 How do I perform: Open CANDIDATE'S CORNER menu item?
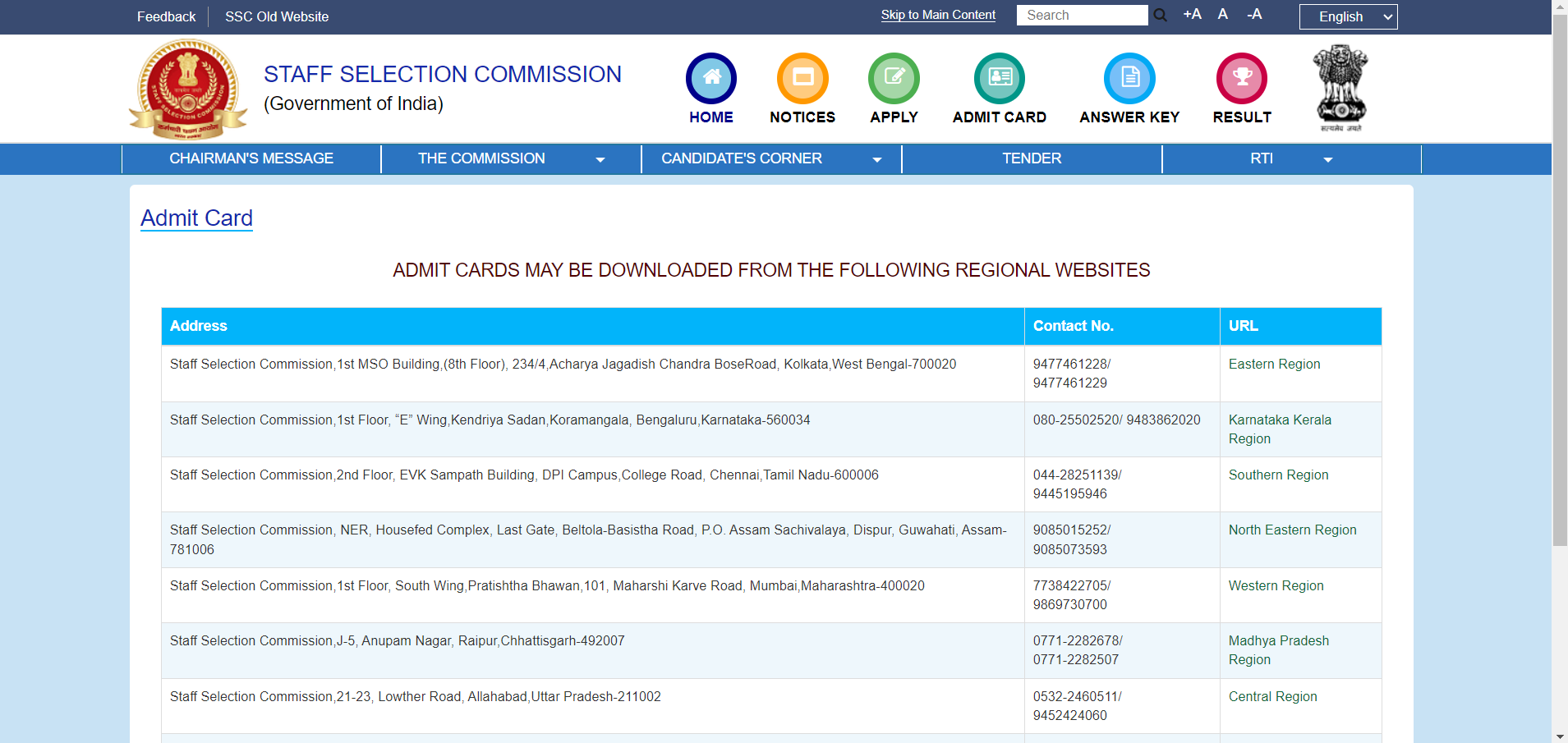tap(742, 158)
